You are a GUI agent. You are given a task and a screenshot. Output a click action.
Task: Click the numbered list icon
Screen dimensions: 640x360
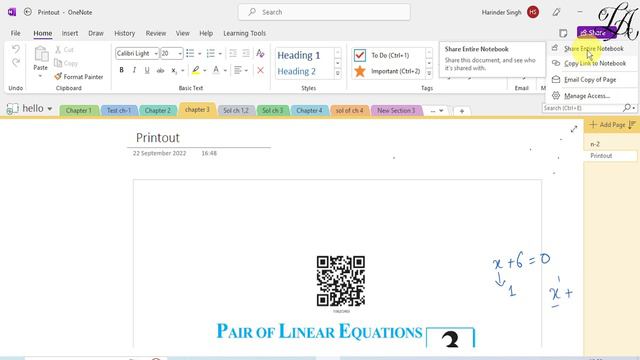click(x=211, y=53)
